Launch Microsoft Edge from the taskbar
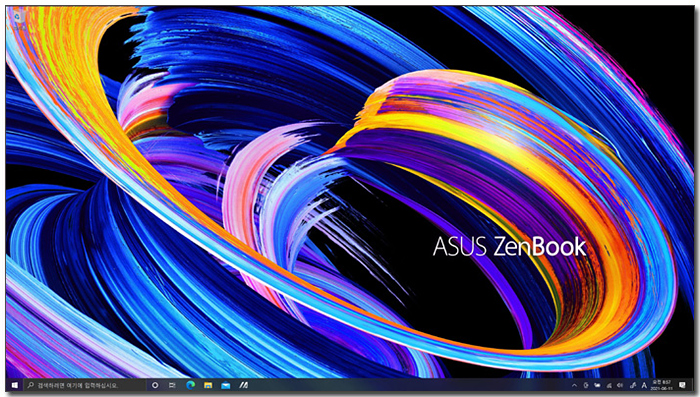 tap(190, 385)
